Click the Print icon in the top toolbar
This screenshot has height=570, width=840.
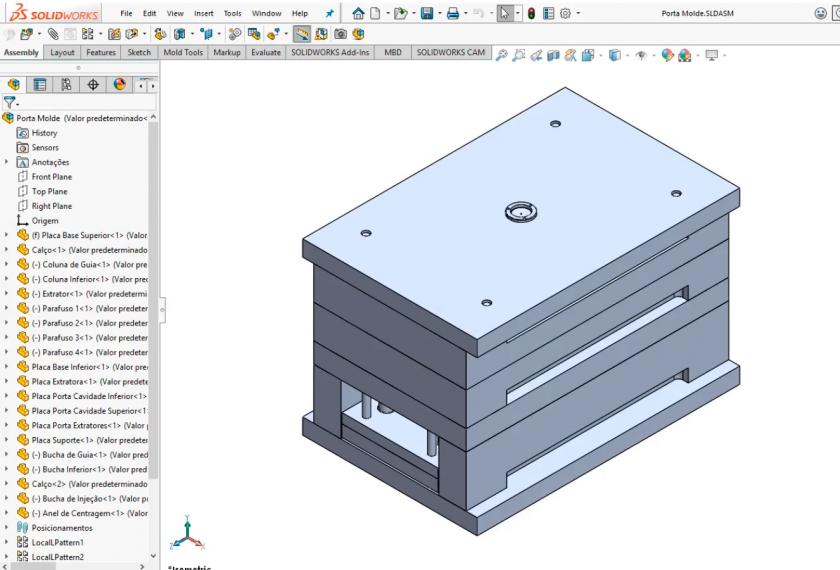tap(453, 13)
